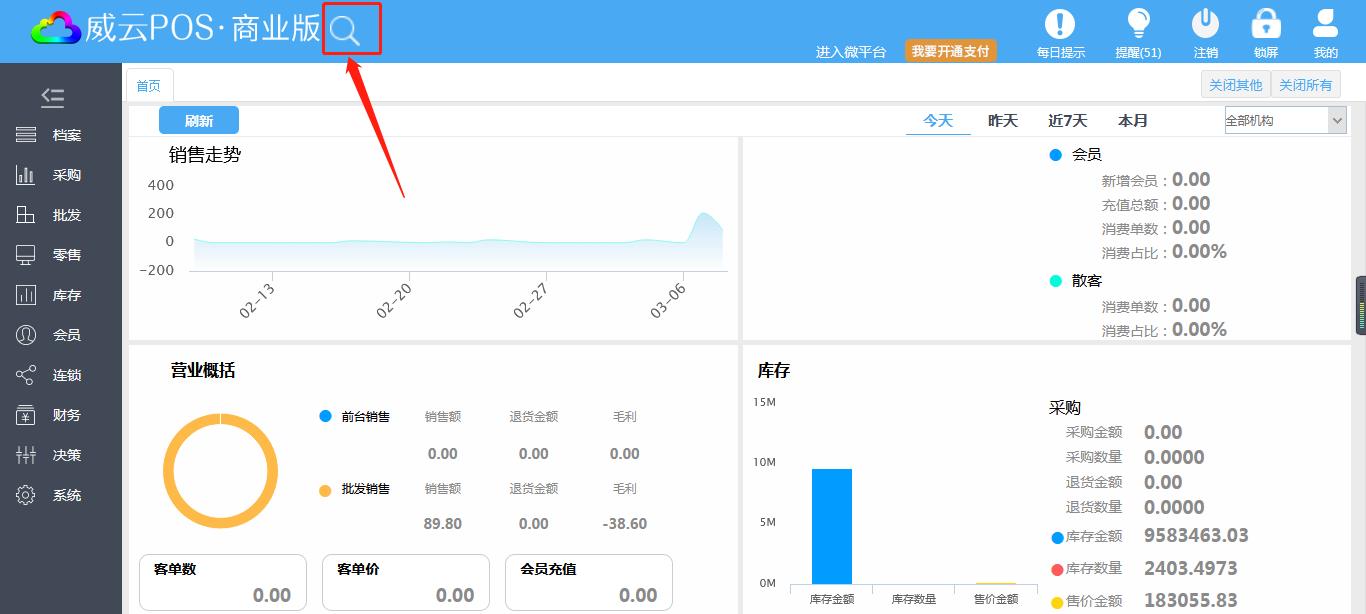Toggle the 批发销售 orange legend dot

point(325,490)
